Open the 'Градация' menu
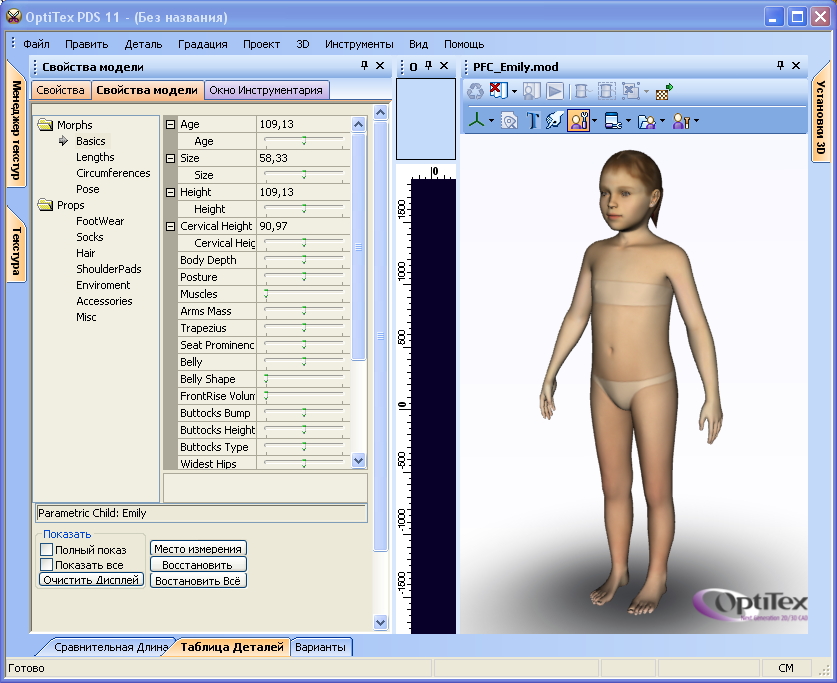 click(202, 44)
